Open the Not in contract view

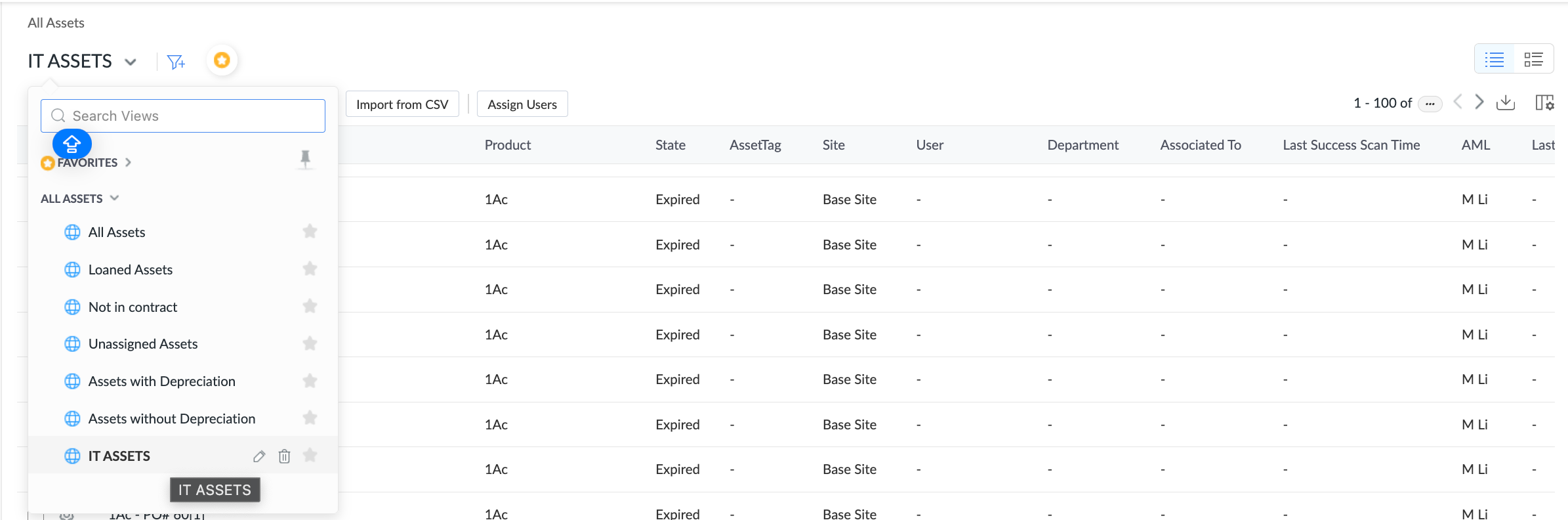pos(133,307)
